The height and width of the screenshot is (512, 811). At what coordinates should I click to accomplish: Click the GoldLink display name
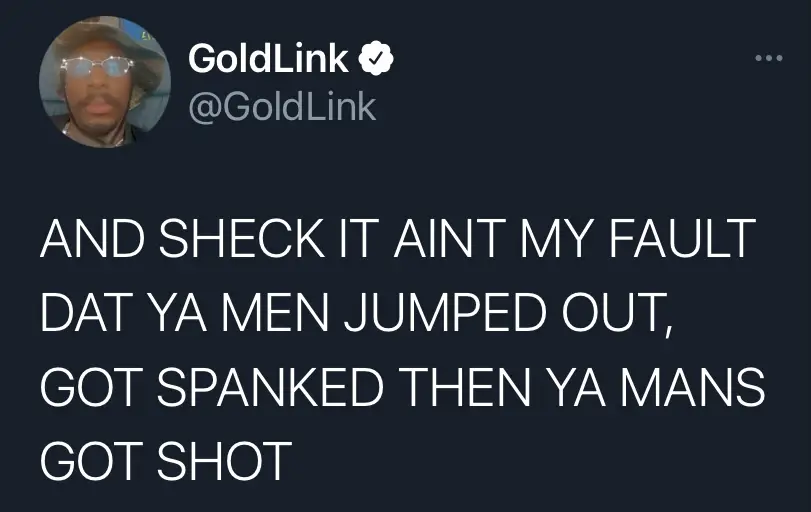pyautogui.click(x=268, y=61)
